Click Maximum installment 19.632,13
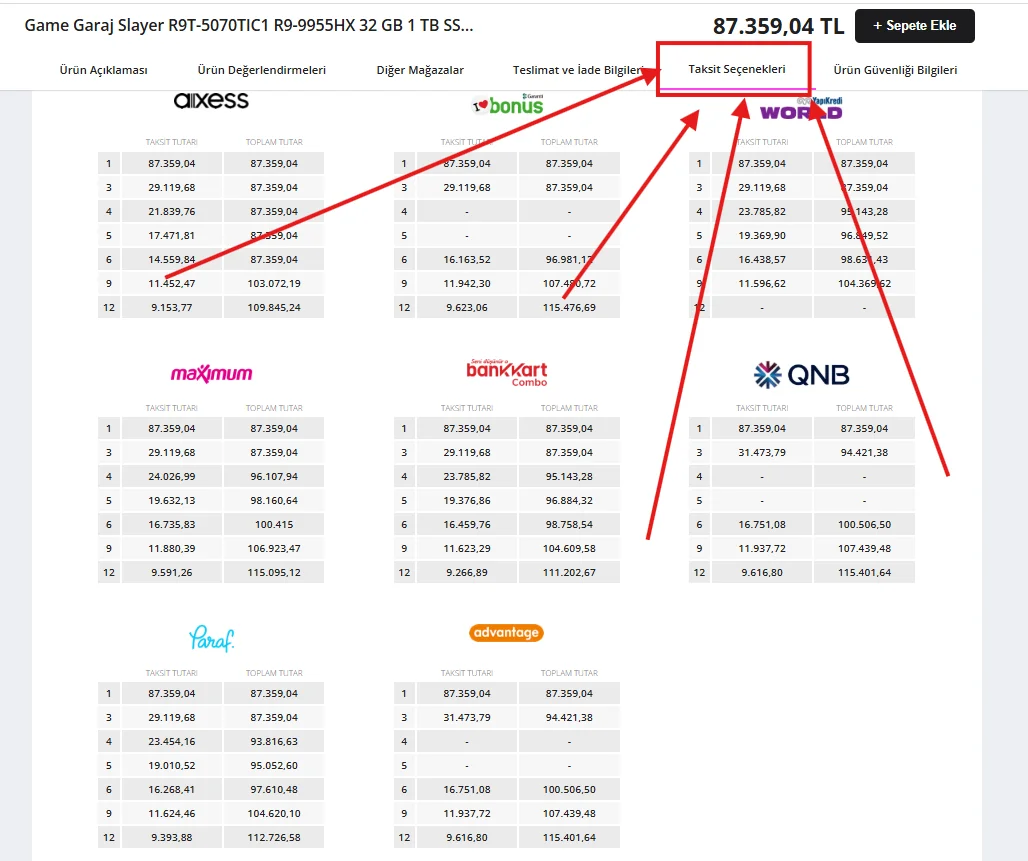Screen dimensions: 1028x861 click(172, 500)
